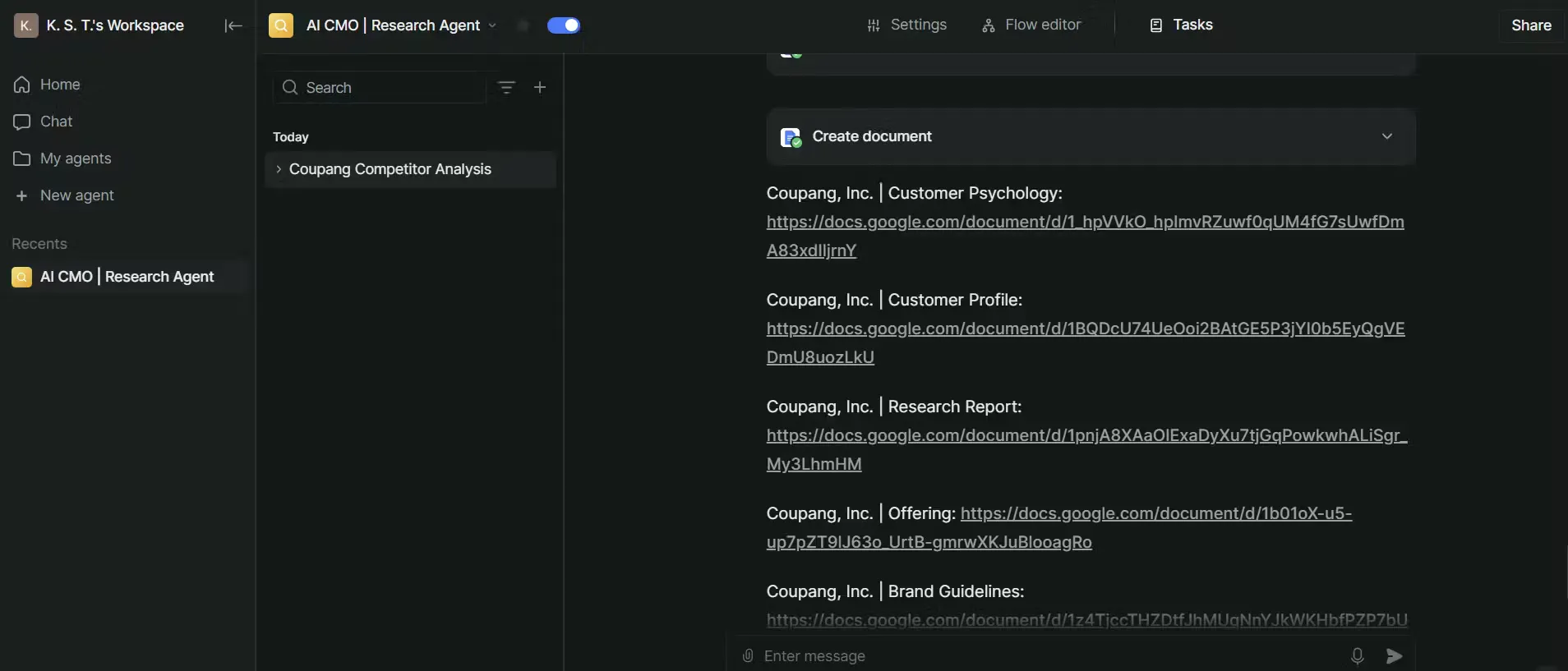
Task: Click the Share button
Action: pos(1531,25)
